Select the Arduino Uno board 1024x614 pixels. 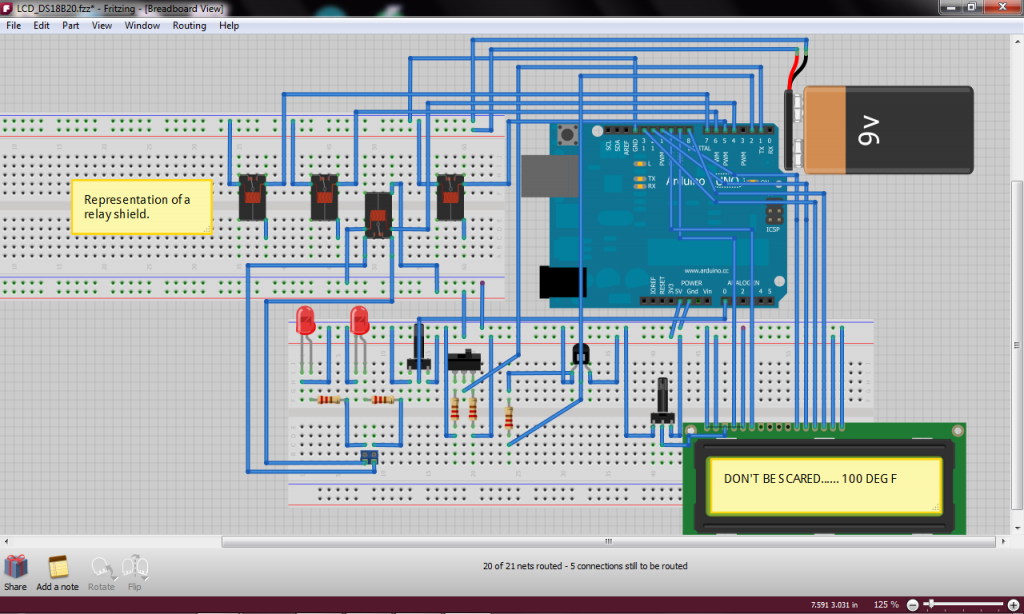663,216
